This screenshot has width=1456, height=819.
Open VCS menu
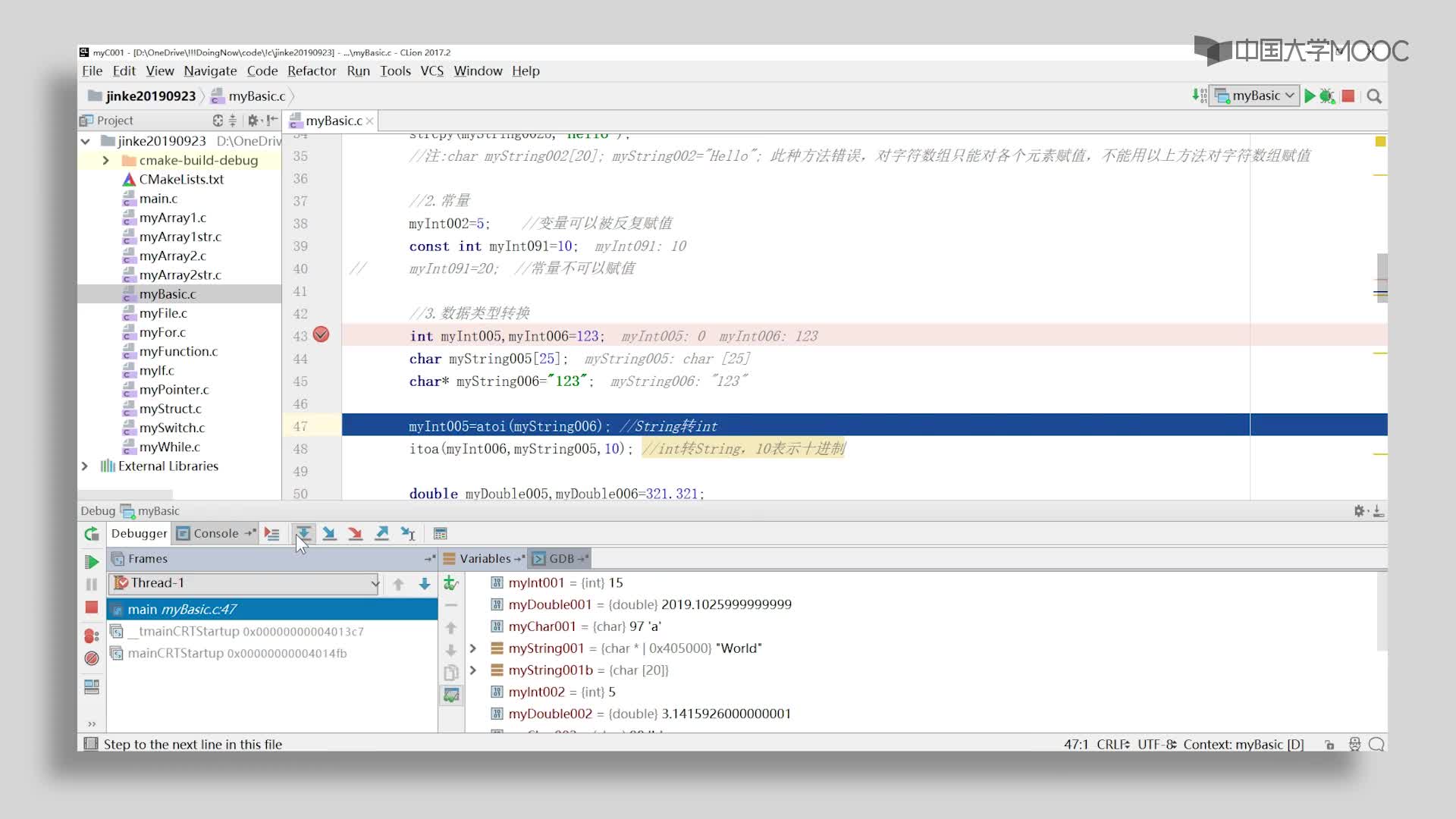[431, 71]
